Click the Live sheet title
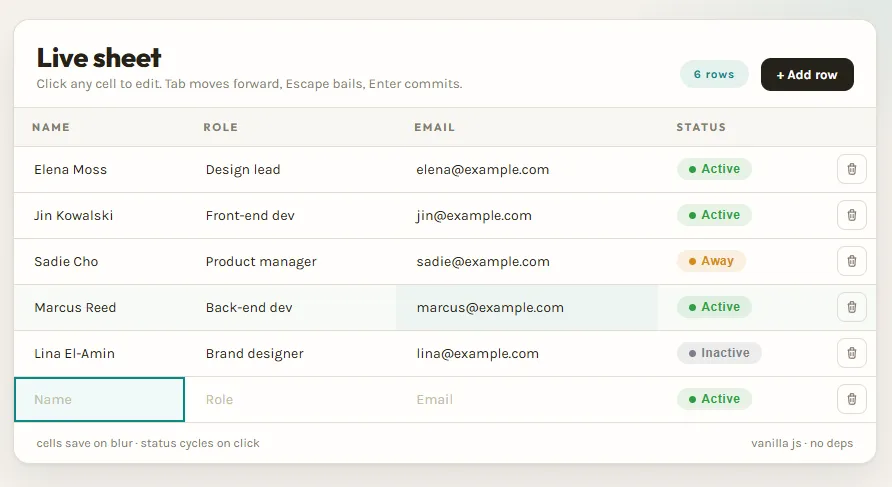Image resolution: width=892 pixels, height=487 pixels. 99,57
